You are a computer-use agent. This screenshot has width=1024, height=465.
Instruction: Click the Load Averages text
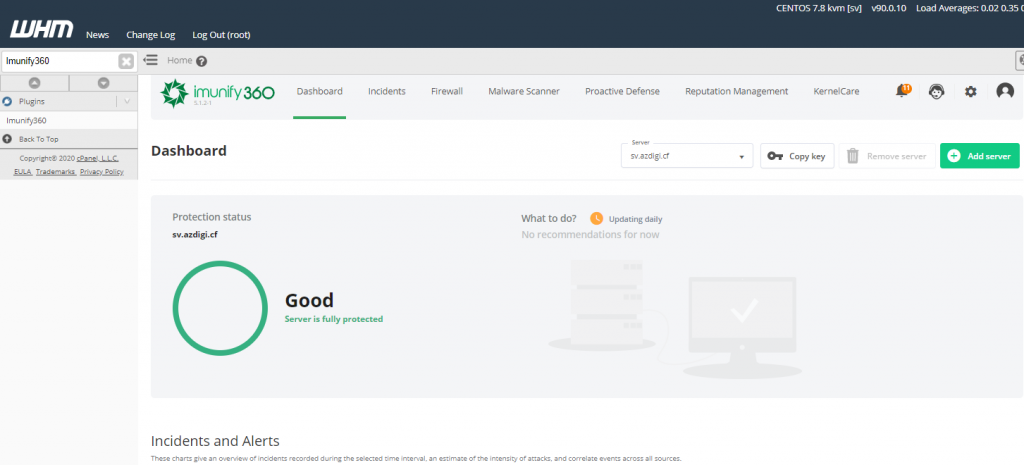click(x=969, y=8)
